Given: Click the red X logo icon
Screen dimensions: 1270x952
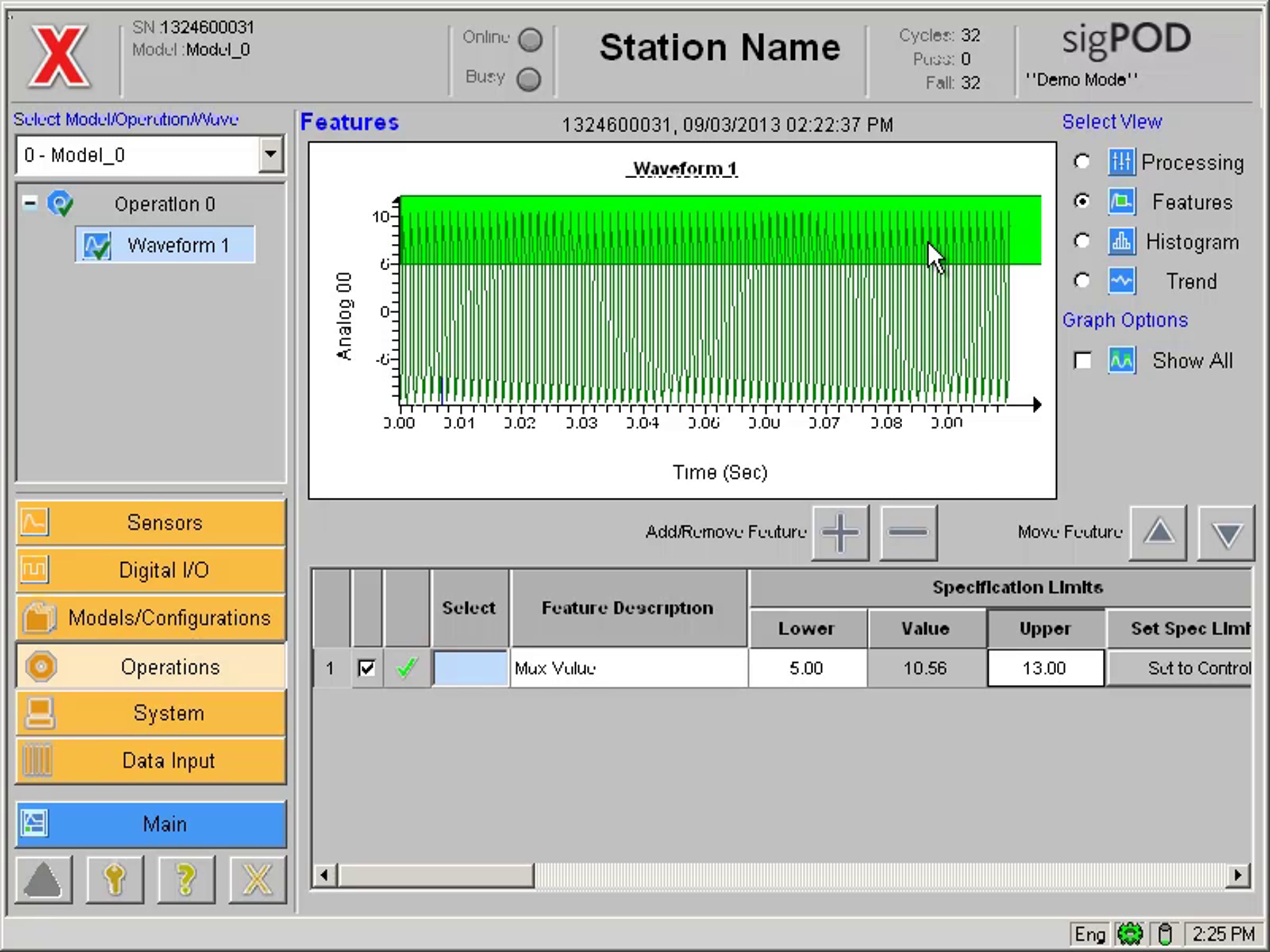Looking at the screenshot, I should tap(59, 56).
